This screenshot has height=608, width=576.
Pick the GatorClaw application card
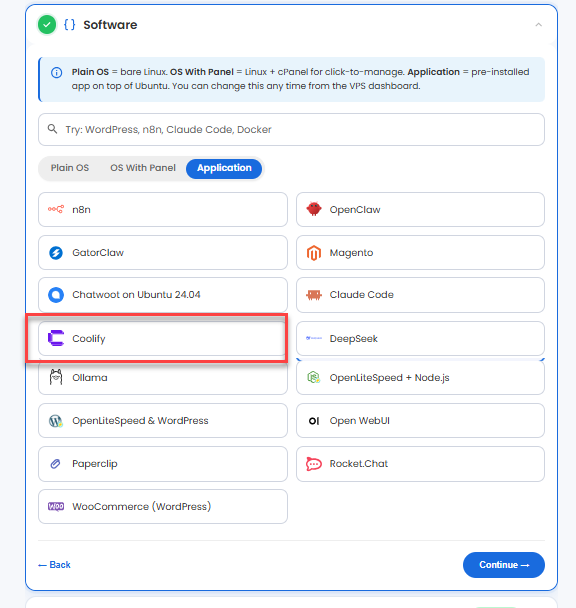(x=163, y=252)
